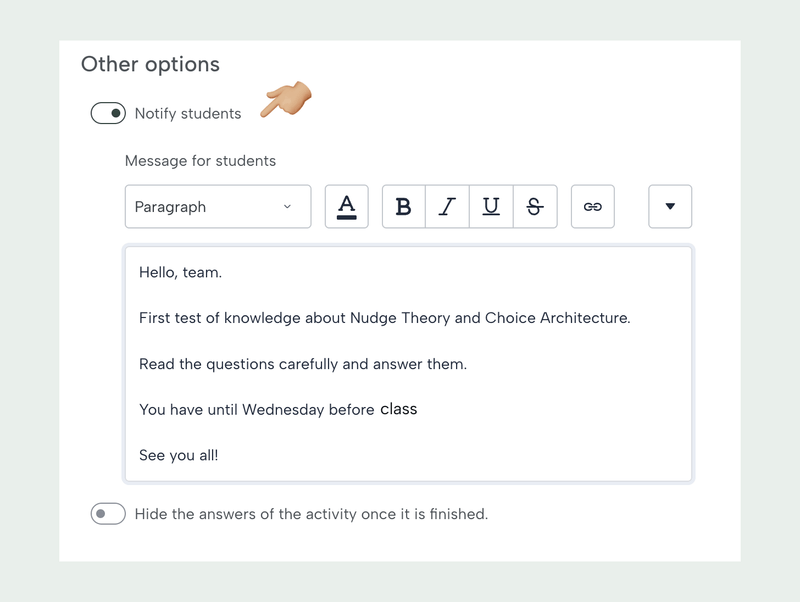Toggle bold formatting
This screenshot has width=800, height=602.
404,207
